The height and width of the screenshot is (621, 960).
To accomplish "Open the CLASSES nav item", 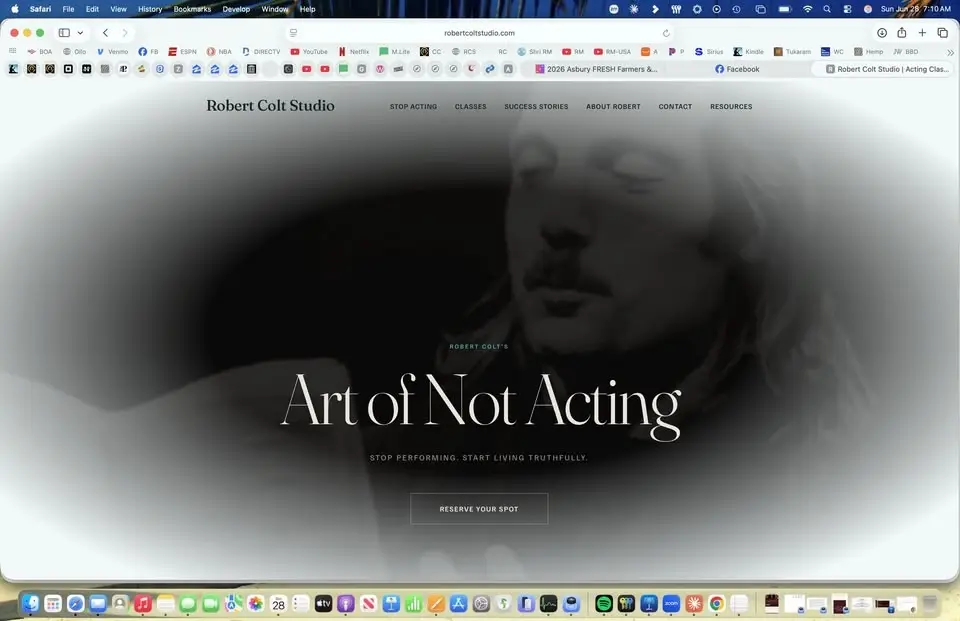I will click(x=470, y=107).
